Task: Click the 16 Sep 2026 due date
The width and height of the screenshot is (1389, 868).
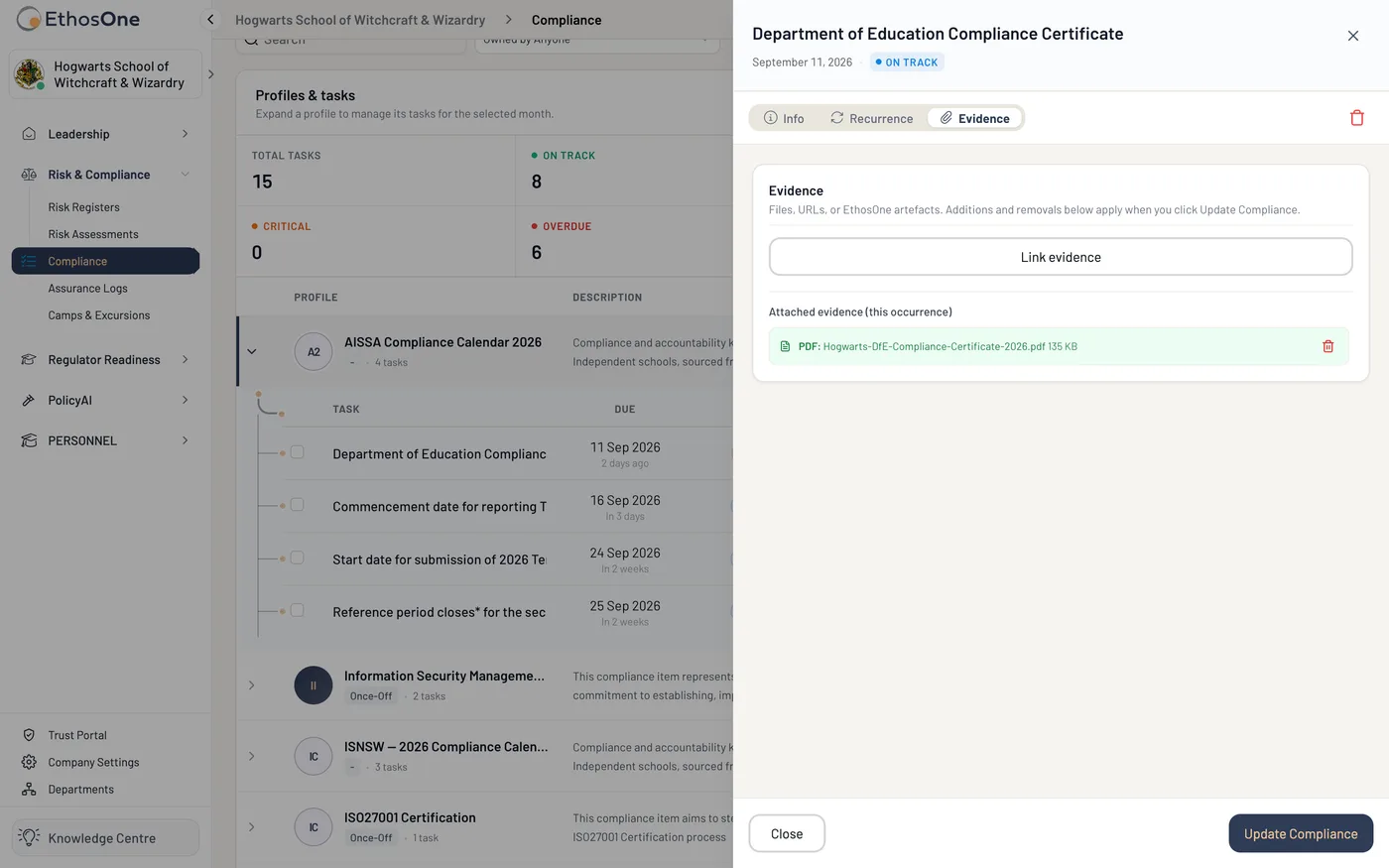Action: tap(625, 500)
